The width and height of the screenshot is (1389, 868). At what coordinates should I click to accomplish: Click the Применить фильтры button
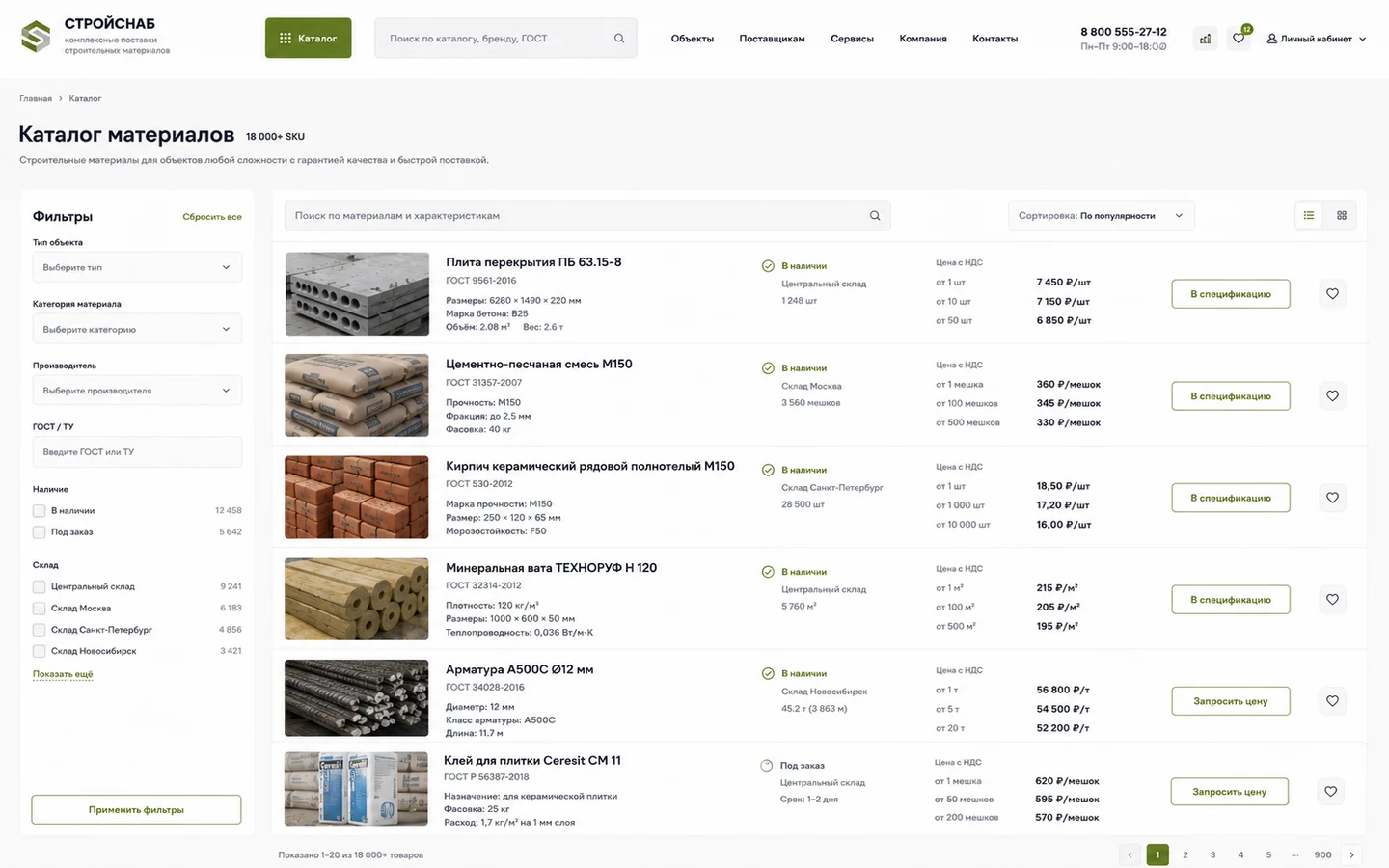[136, 809]
